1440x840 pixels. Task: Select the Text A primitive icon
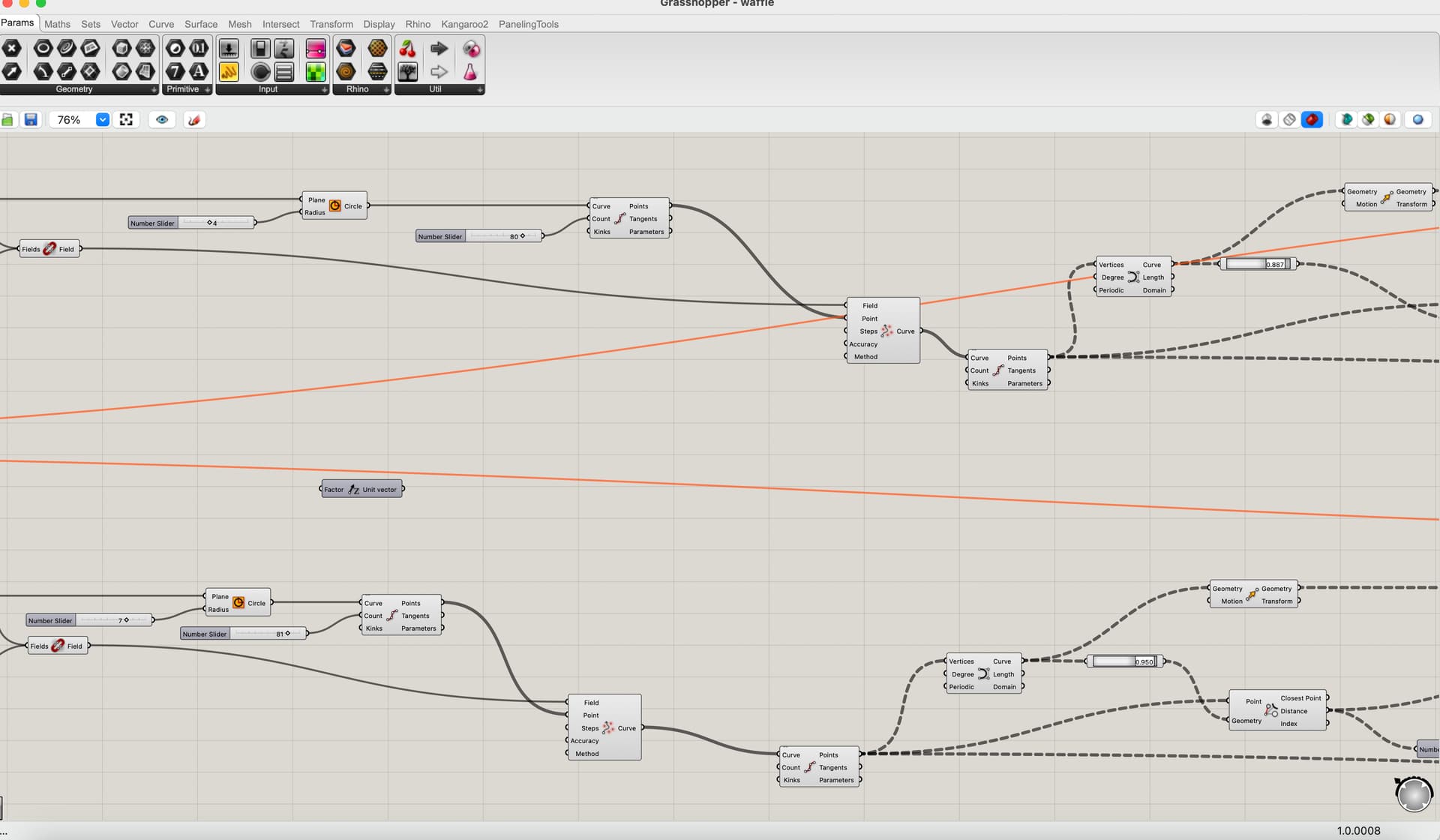click(199, 71)
